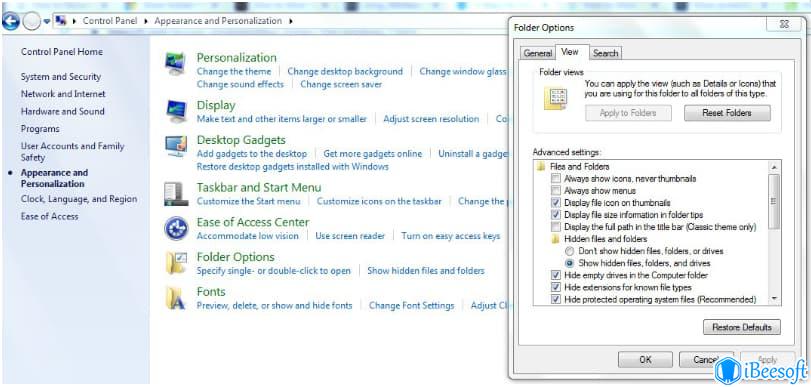This screenshot has width=811, height=387.
Task: Check Display the full path in title bar
Action: pyautogui.click(x=555, y=227)
